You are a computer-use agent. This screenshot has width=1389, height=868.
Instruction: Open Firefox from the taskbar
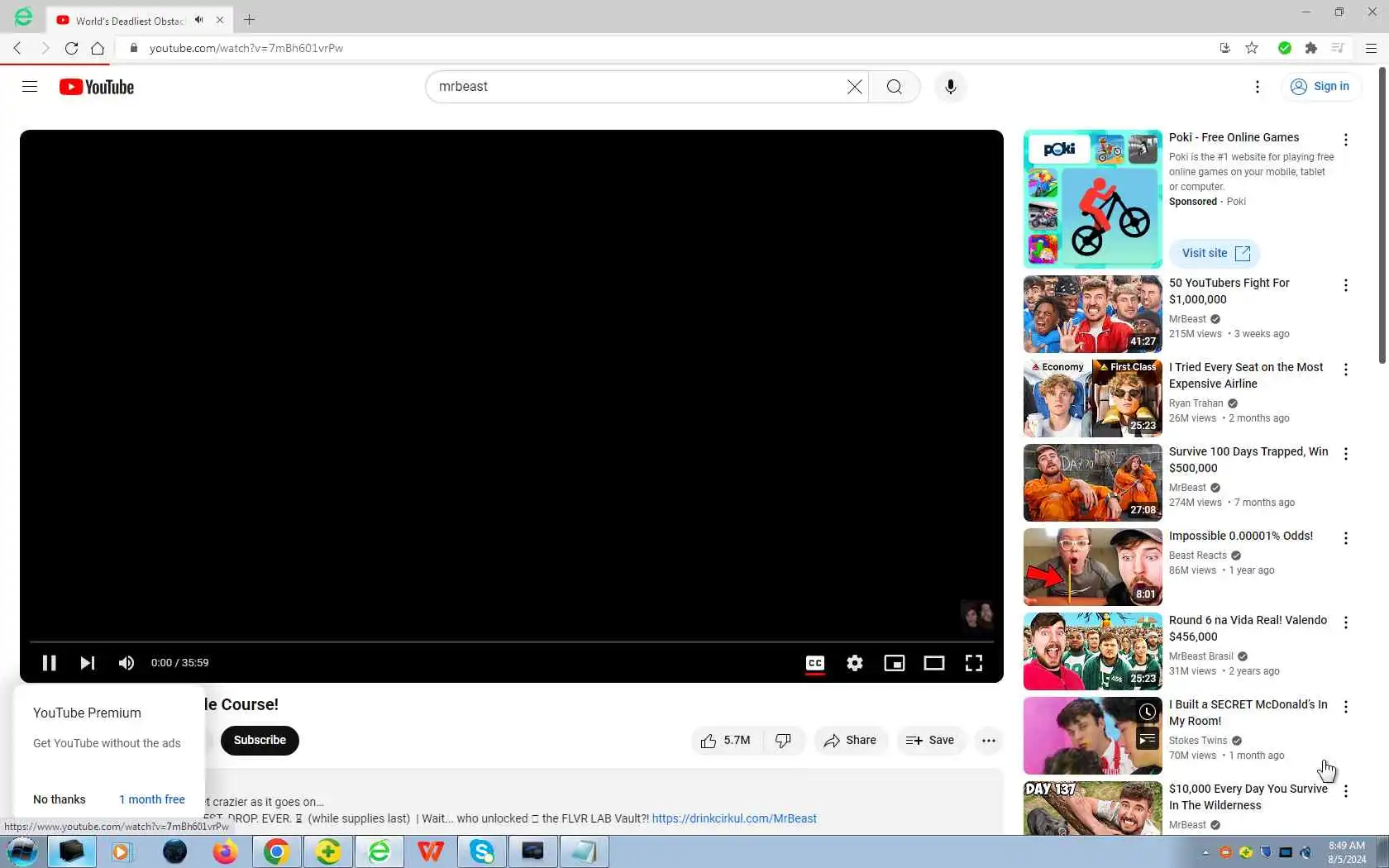225,851
